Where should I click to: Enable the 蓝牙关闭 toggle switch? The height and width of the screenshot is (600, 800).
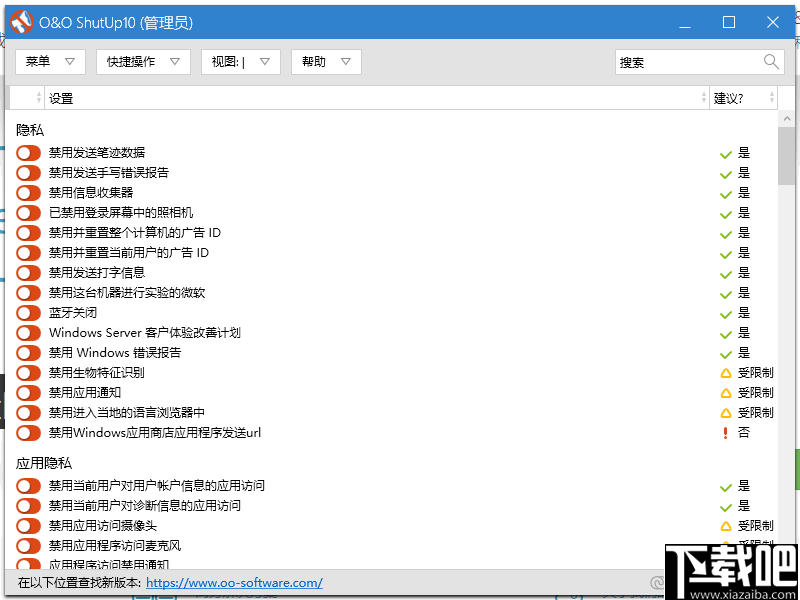pyautogui.click(x=28, y=312)
